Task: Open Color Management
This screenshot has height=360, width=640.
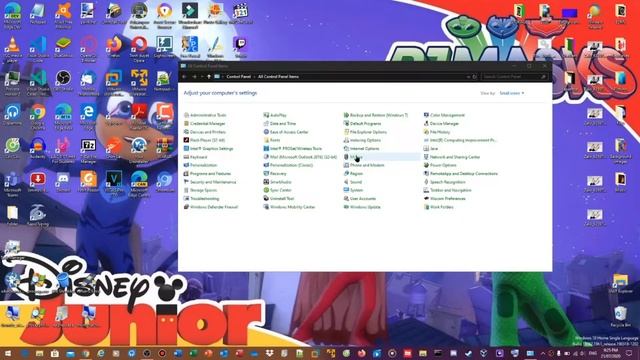Action: pyautogui.click(x=444, y=115)
